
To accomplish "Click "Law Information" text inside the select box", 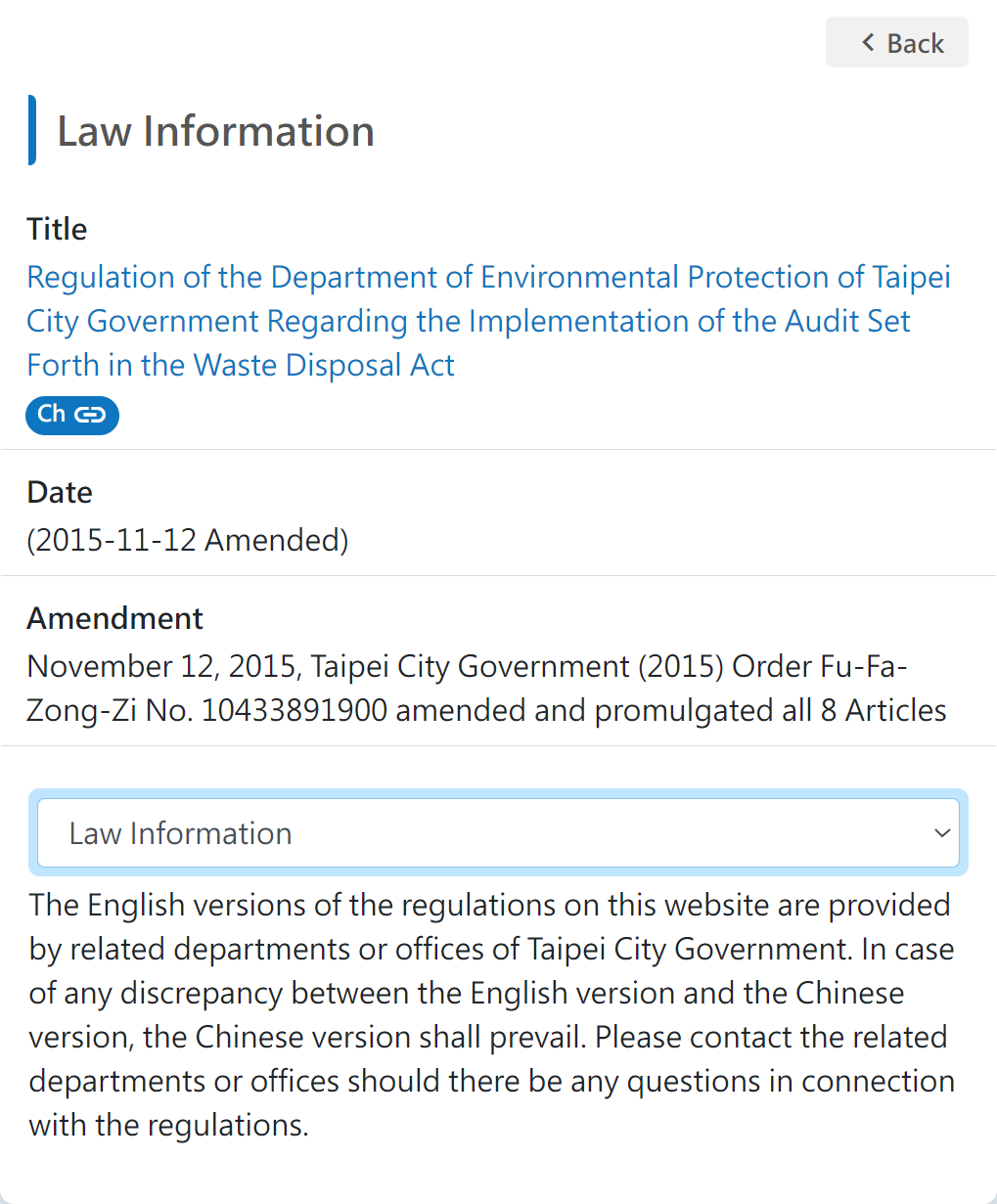I will pyautogui.click(x=181, y=833).
